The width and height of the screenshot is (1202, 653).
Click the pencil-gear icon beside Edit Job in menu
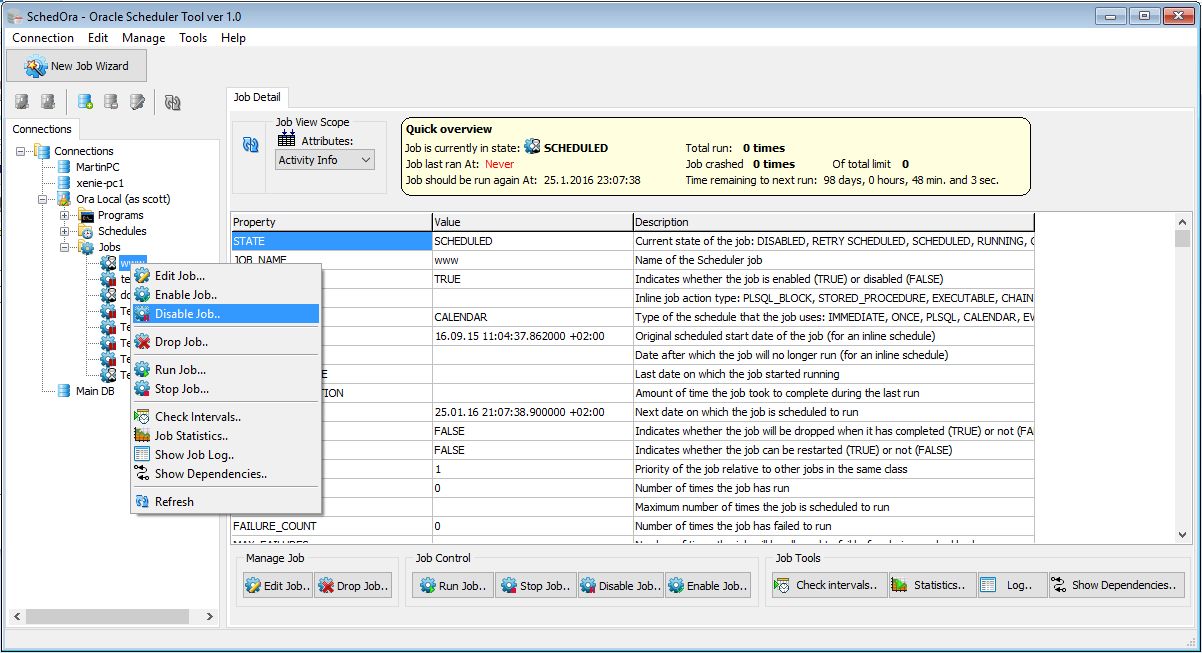pyautogui.click(x=142, y=276)
